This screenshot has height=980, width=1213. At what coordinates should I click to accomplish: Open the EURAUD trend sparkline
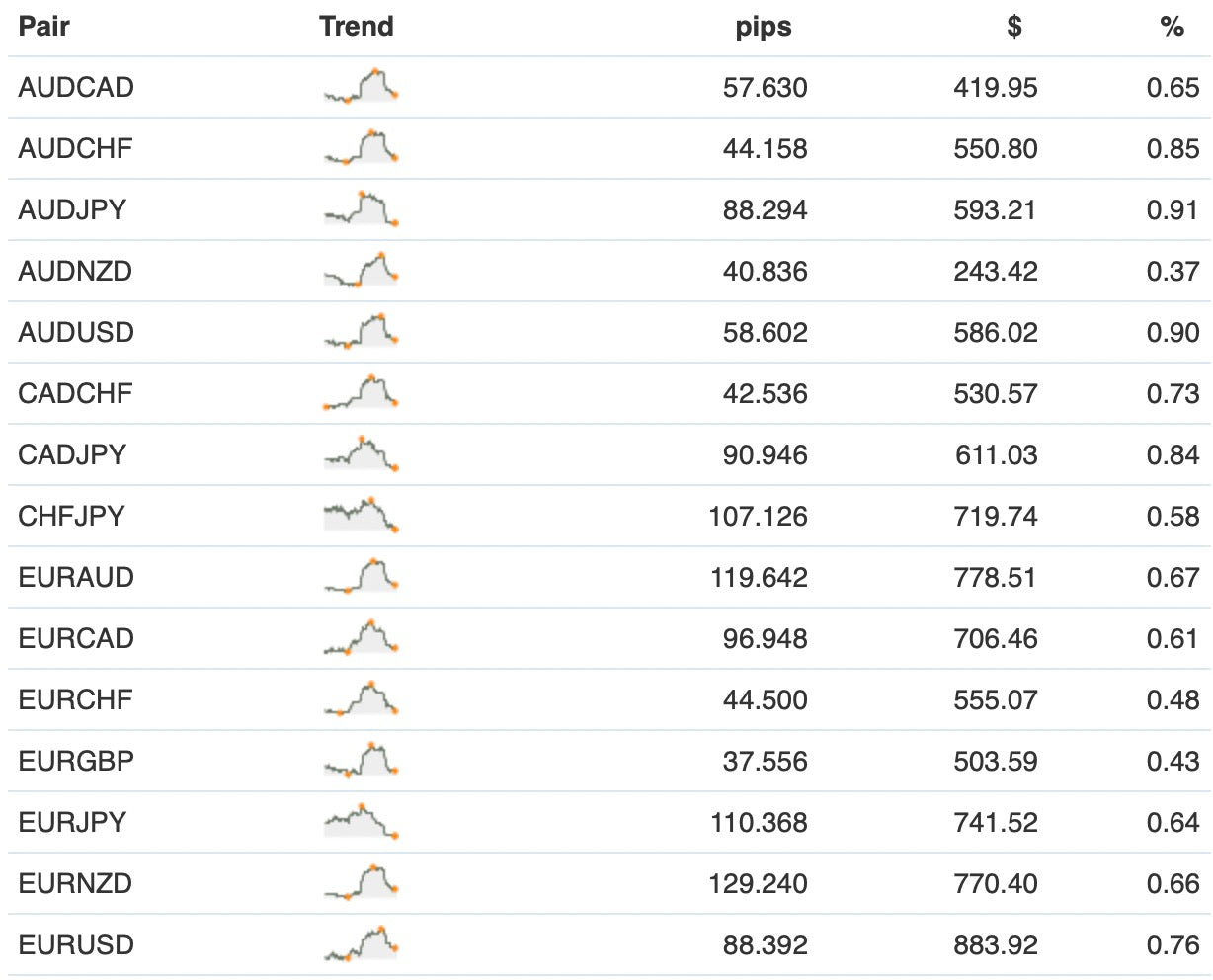[361, 577]
